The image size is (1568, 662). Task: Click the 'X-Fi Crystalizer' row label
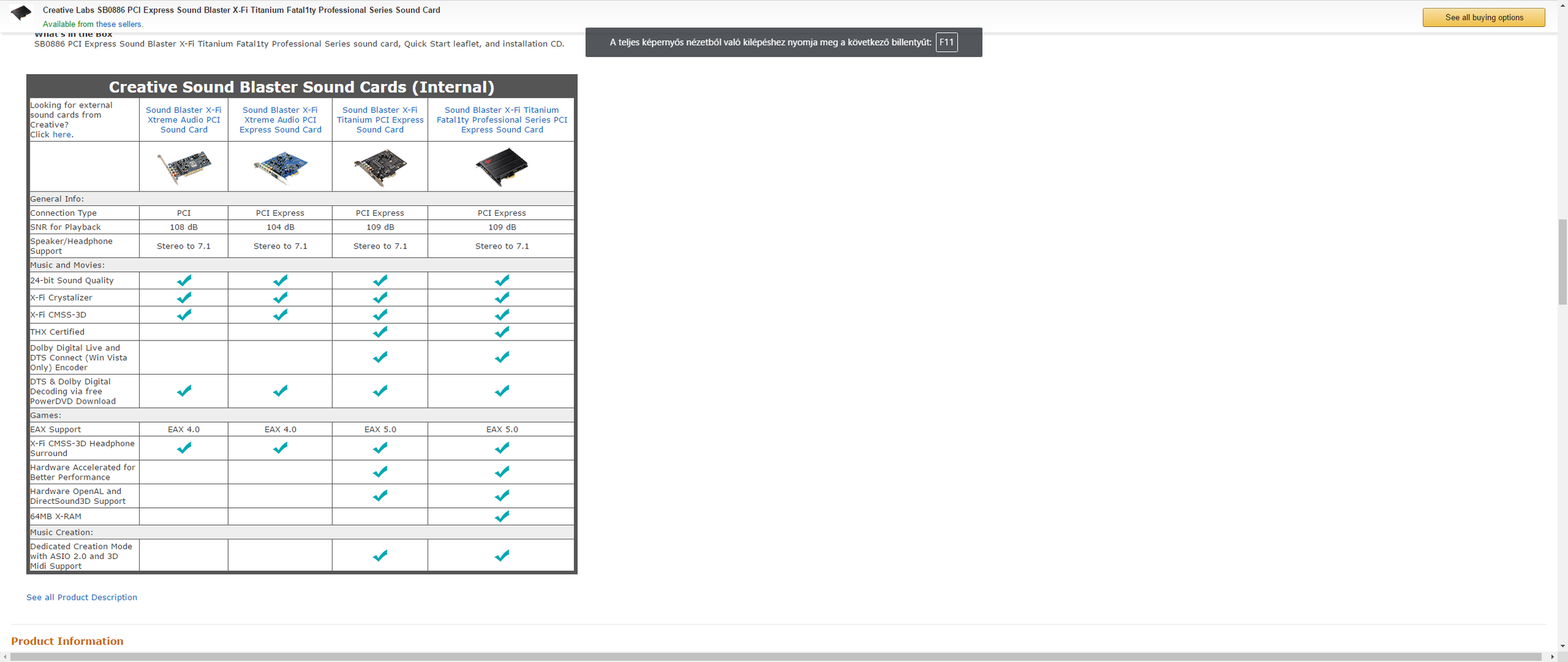tap(61, 298)
